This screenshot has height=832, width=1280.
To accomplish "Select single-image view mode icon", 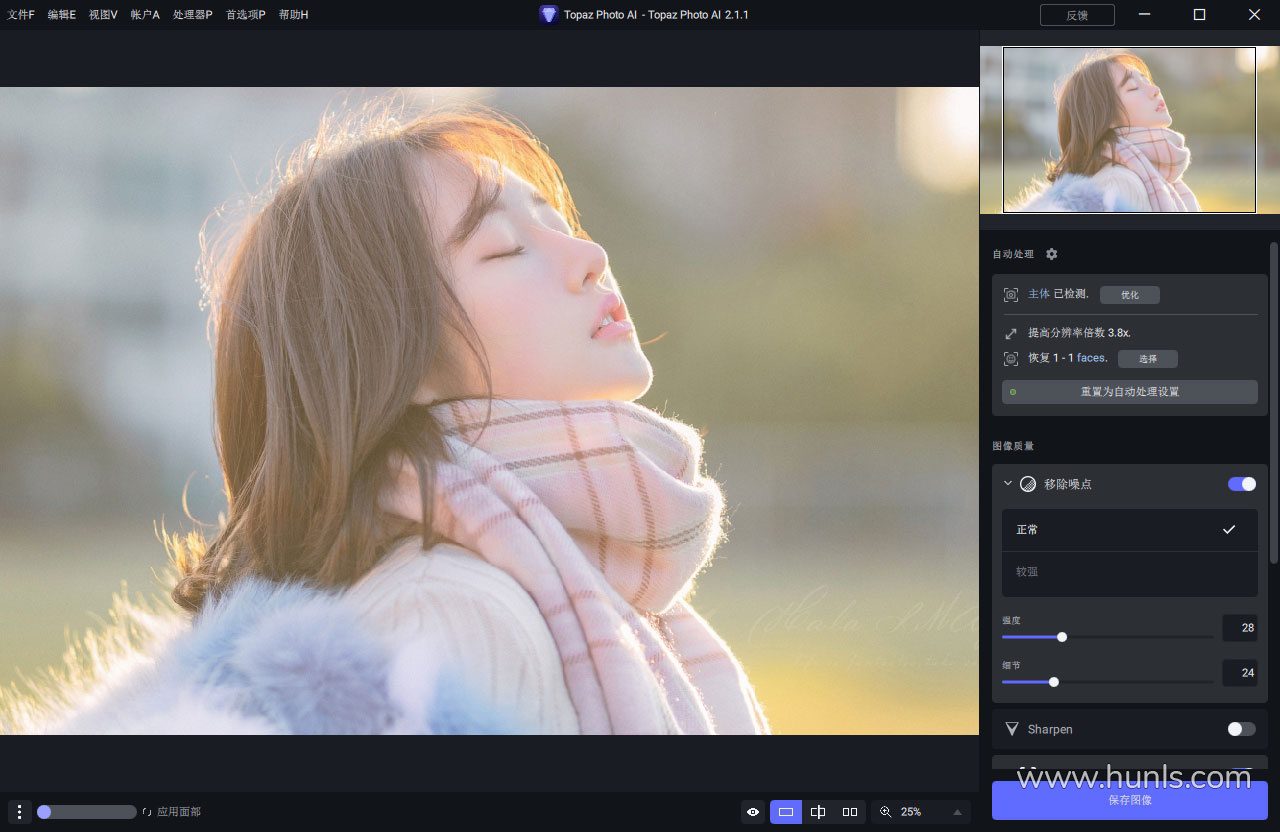I will coord(786,812).
